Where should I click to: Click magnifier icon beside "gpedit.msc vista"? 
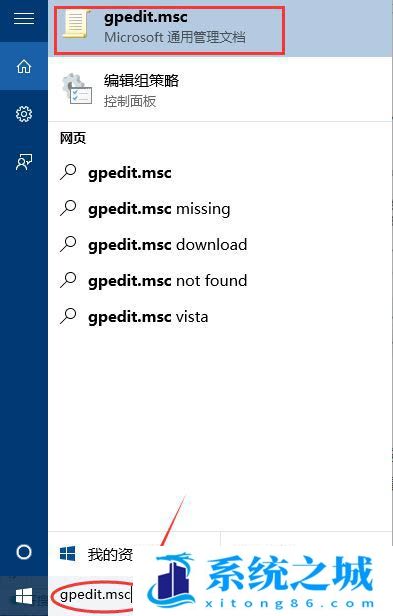pyautogui.click(x=68, y=316)
